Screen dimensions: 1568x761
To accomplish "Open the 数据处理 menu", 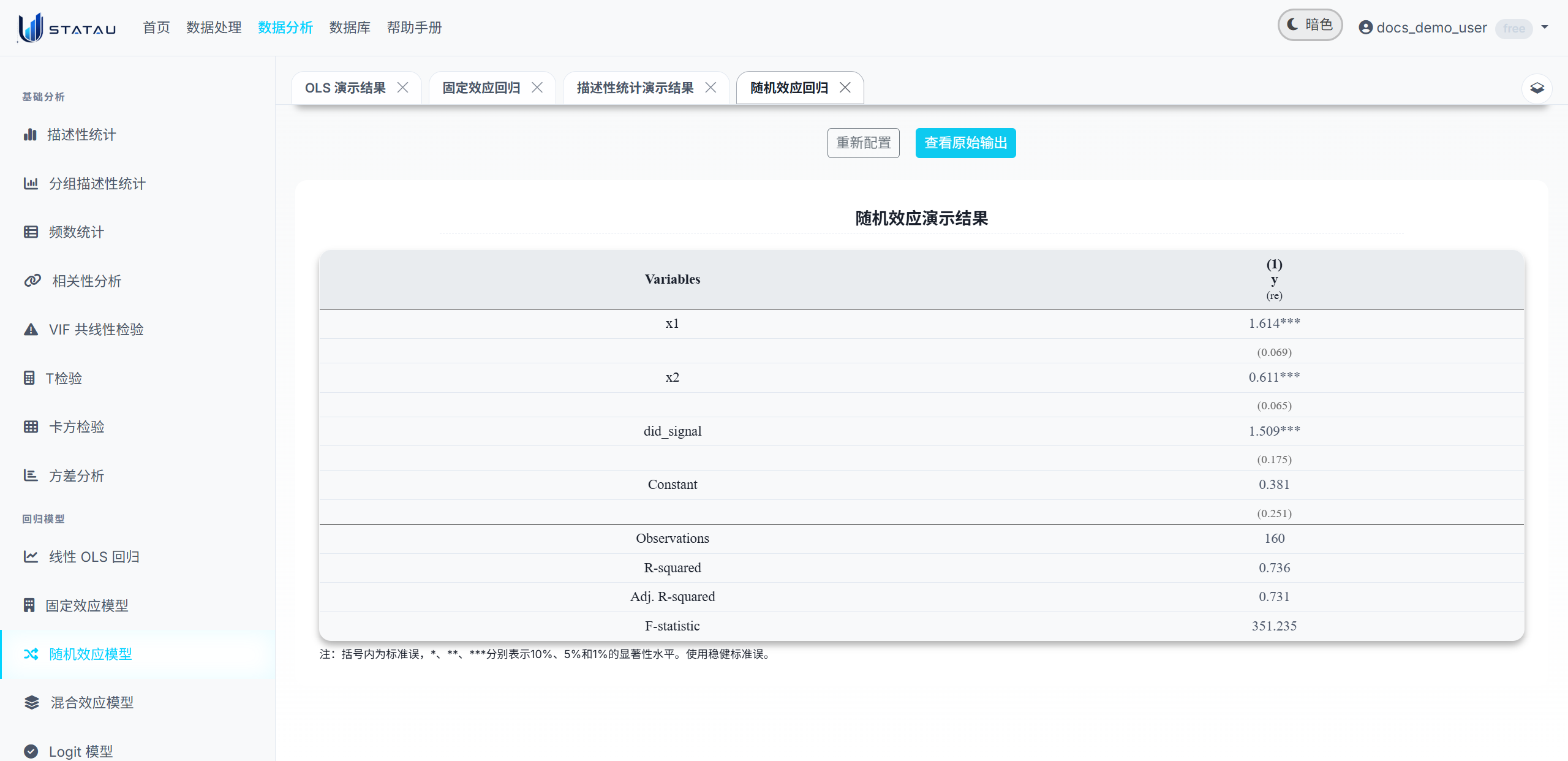I will (214, 28).
